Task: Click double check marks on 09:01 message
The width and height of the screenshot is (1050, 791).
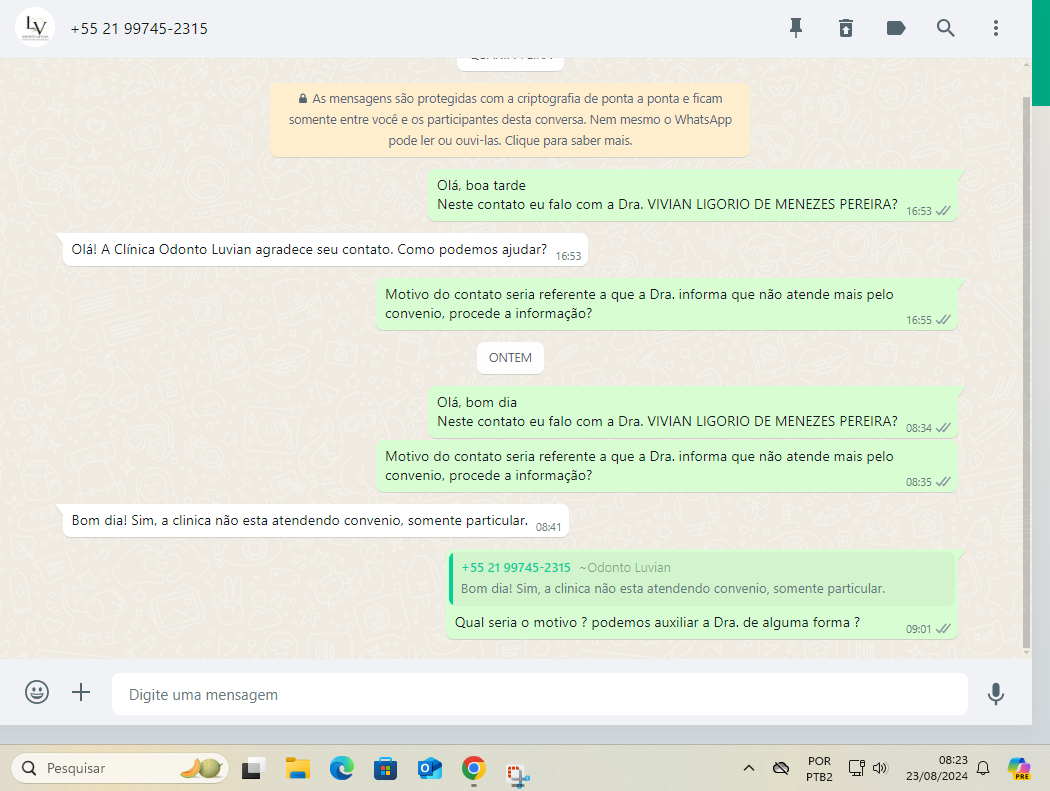Action: [x=943, y=629]
